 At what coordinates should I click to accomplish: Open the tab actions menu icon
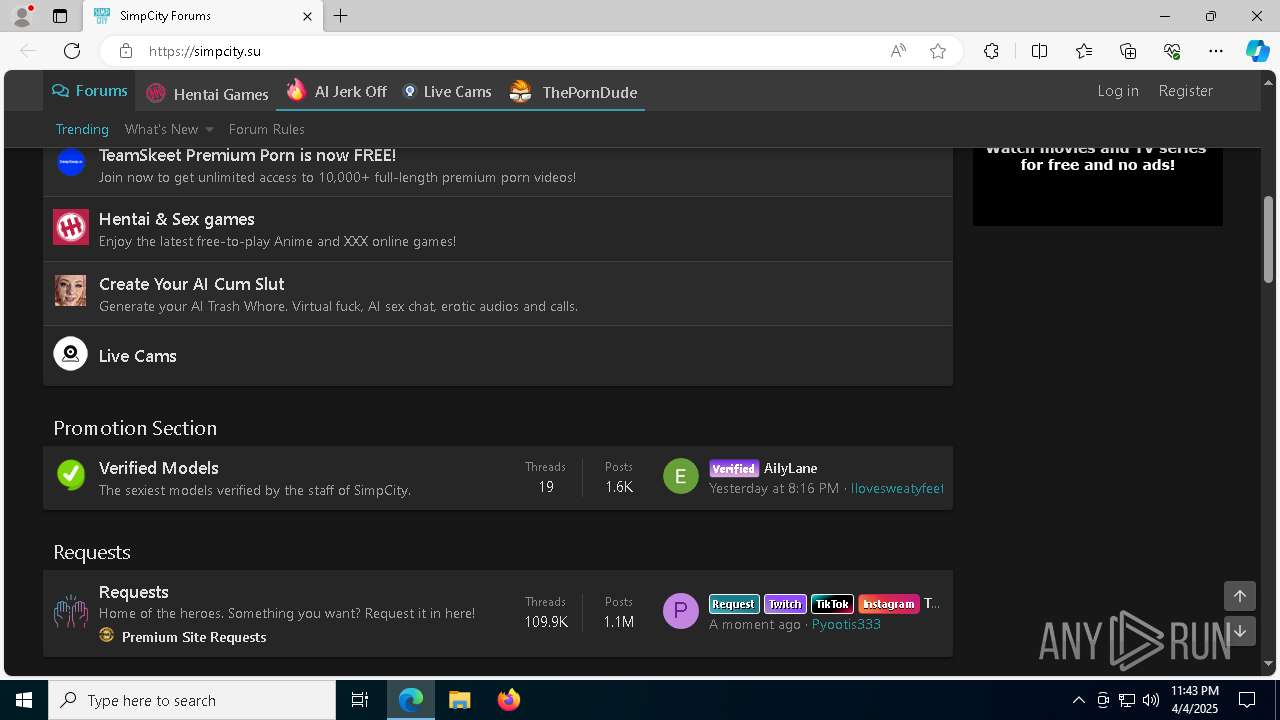[60, 16]
